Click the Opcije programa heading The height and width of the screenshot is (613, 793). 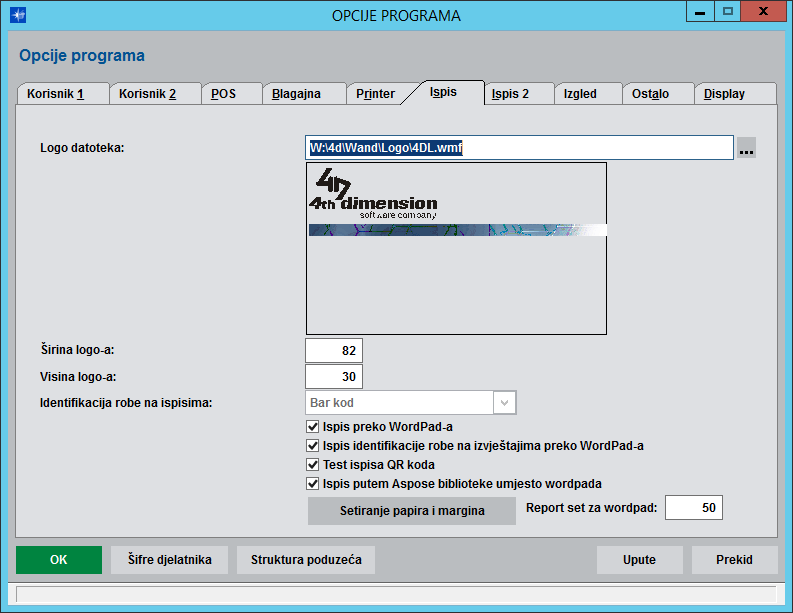[82, 55]
